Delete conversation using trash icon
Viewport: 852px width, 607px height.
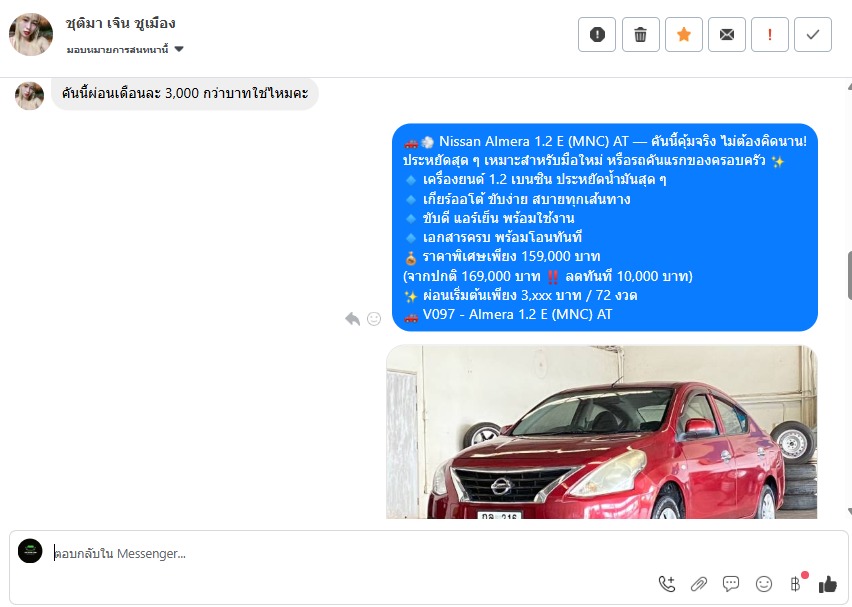[x=641, y=35]
